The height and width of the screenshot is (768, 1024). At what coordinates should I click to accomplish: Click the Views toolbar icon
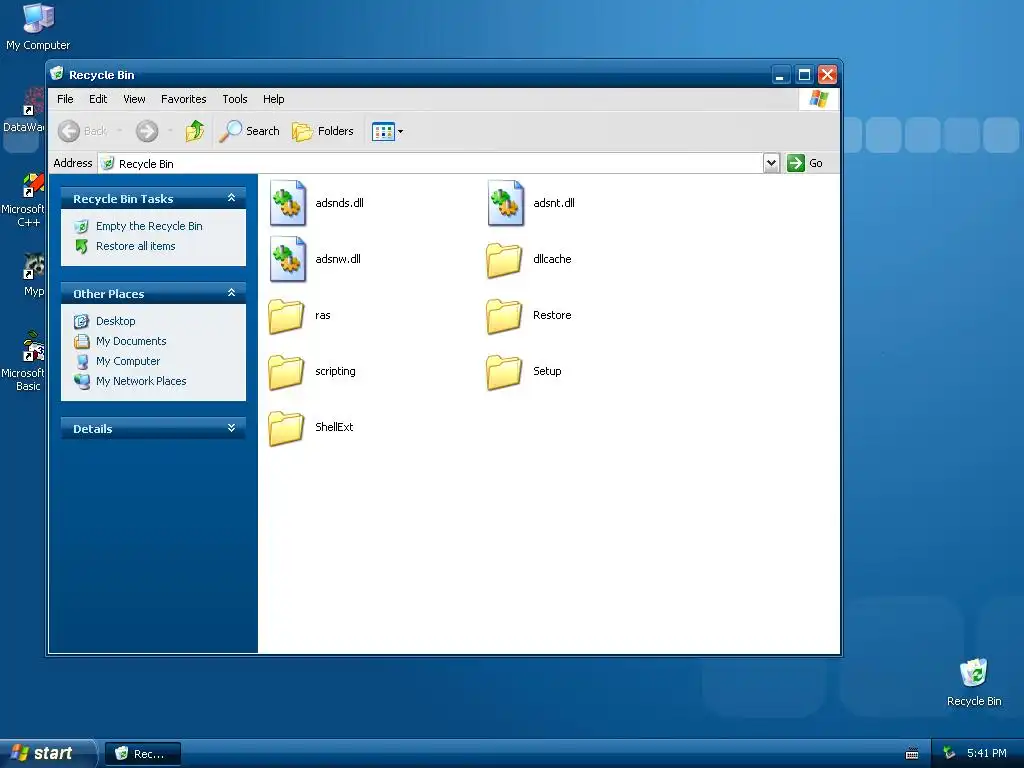pyautogui.click(x=383, y=131)
